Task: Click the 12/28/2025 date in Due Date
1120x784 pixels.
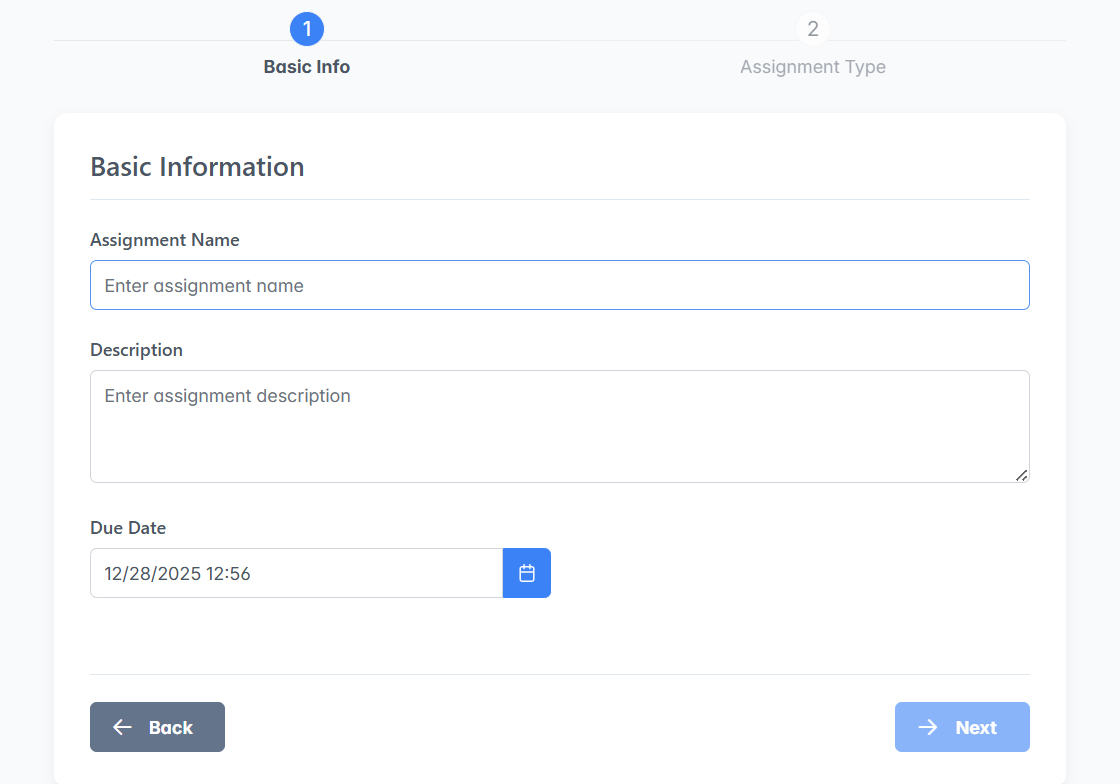Action: click(x=151, y=574)
